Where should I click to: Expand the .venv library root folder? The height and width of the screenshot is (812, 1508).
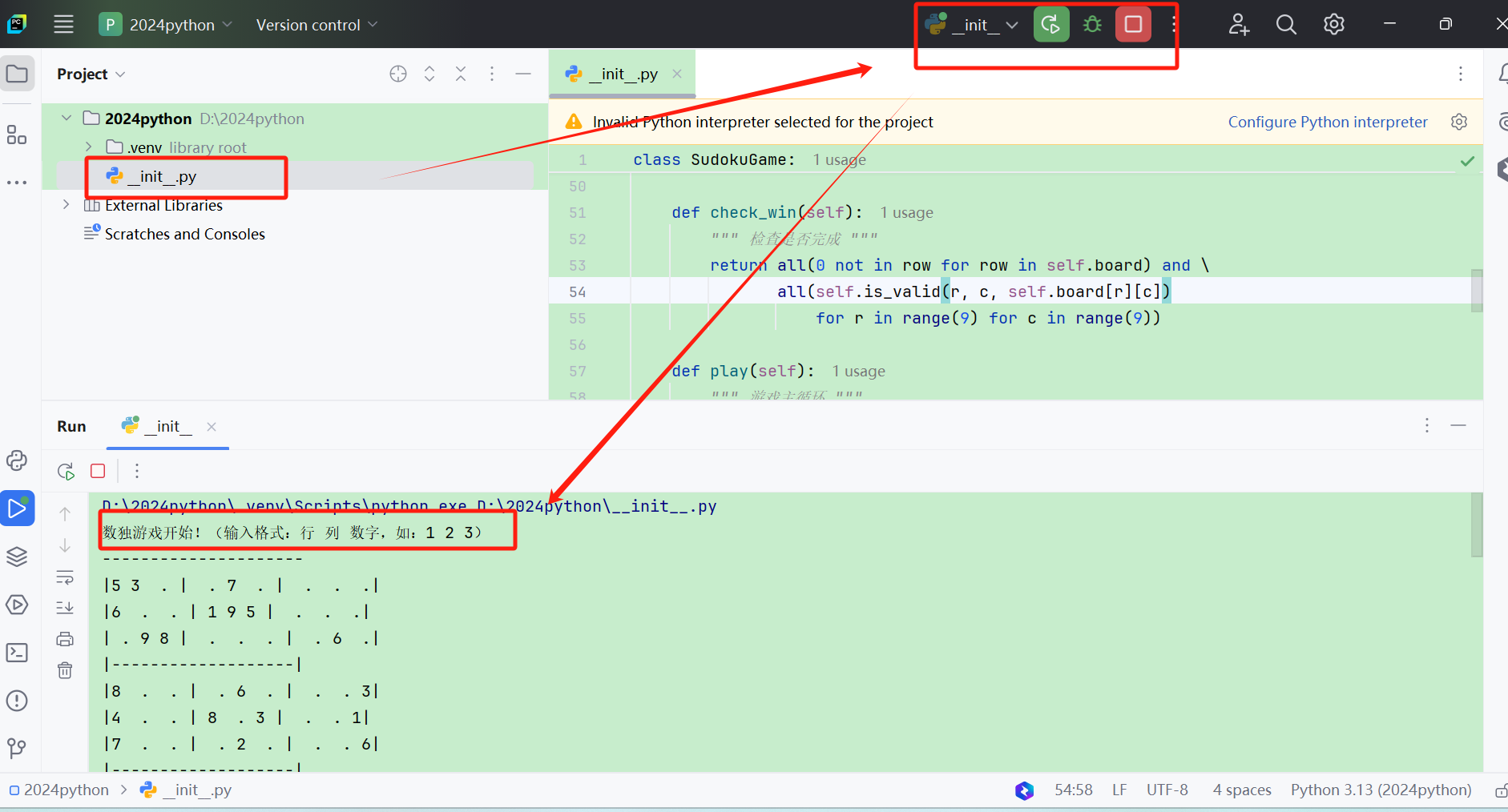89,147
